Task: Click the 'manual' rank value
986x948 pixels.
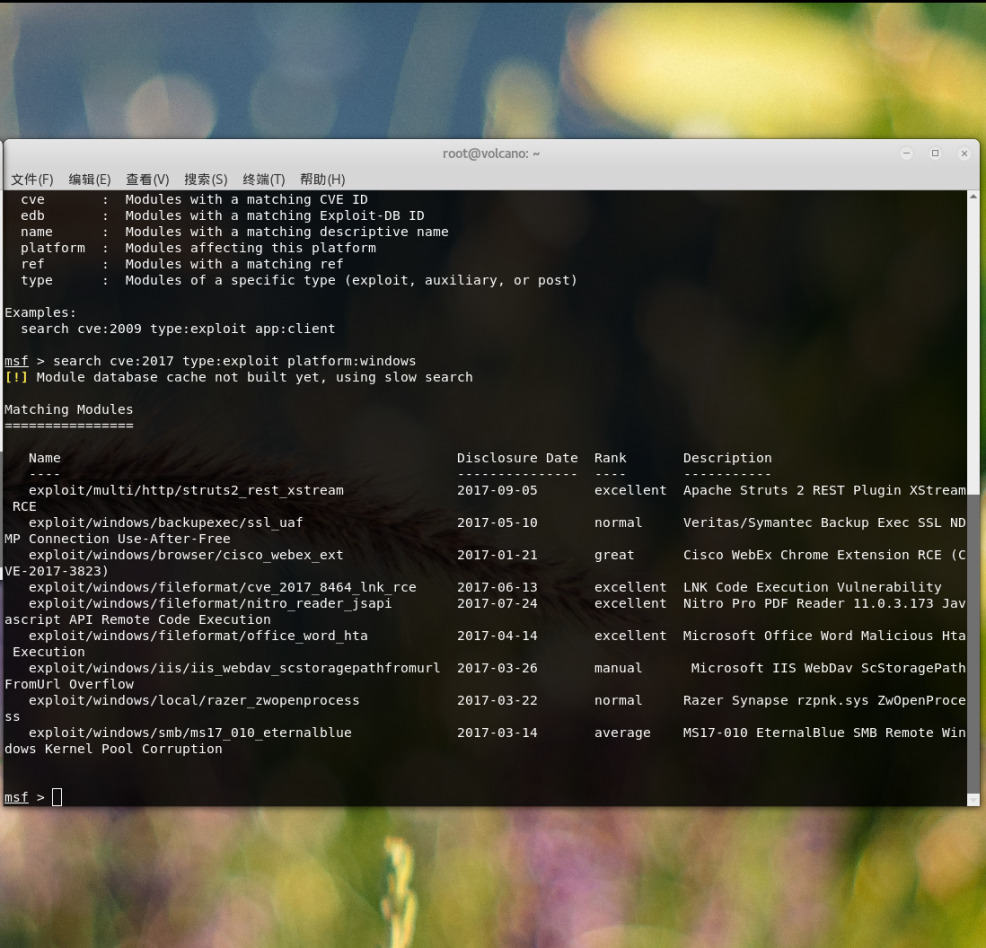Action: click(x=618, y=668)
